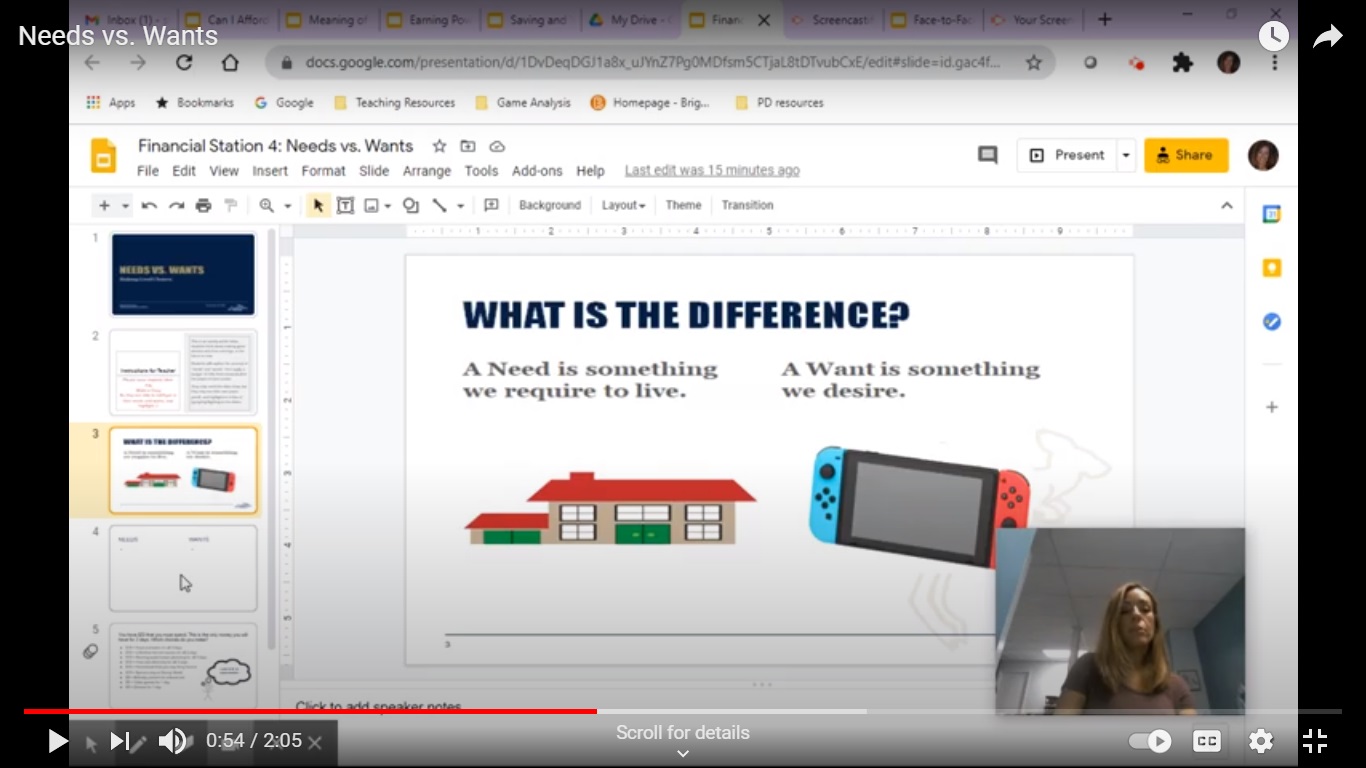Open the zoom level dropdown arrow

(x=287, y=205)
